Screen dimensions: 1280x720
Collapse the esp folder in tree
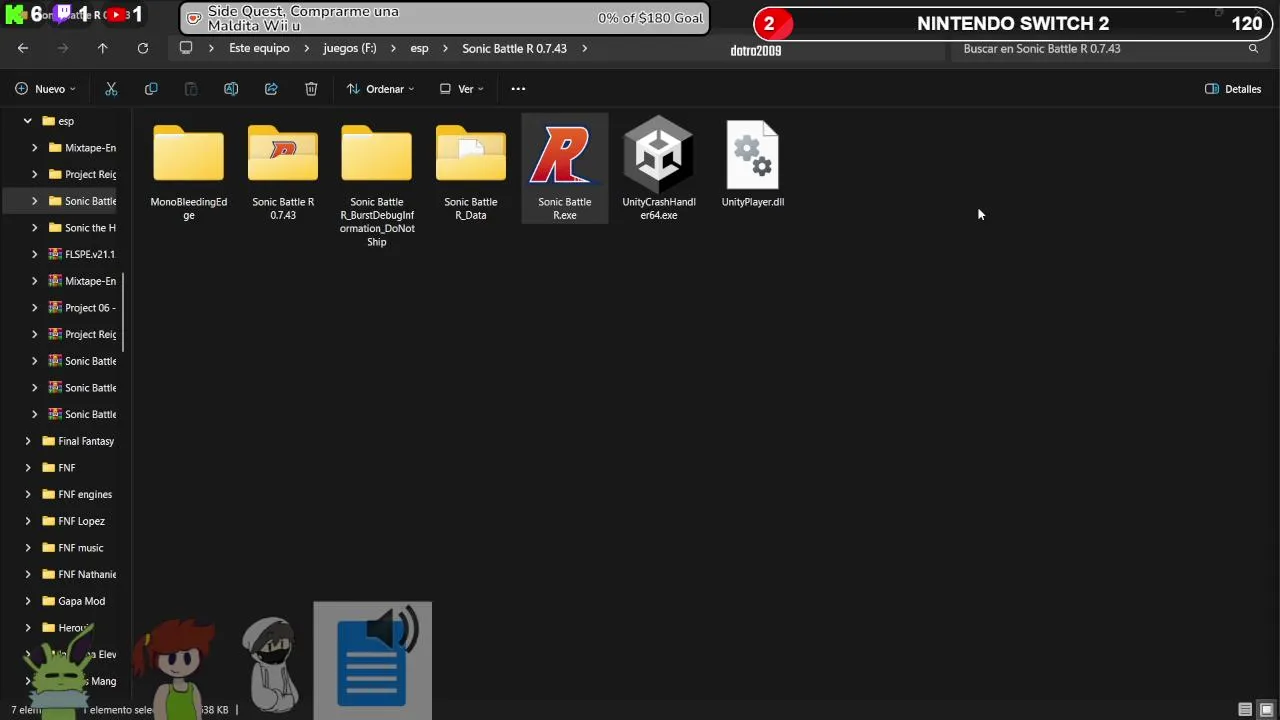click(x=28, y=121)
